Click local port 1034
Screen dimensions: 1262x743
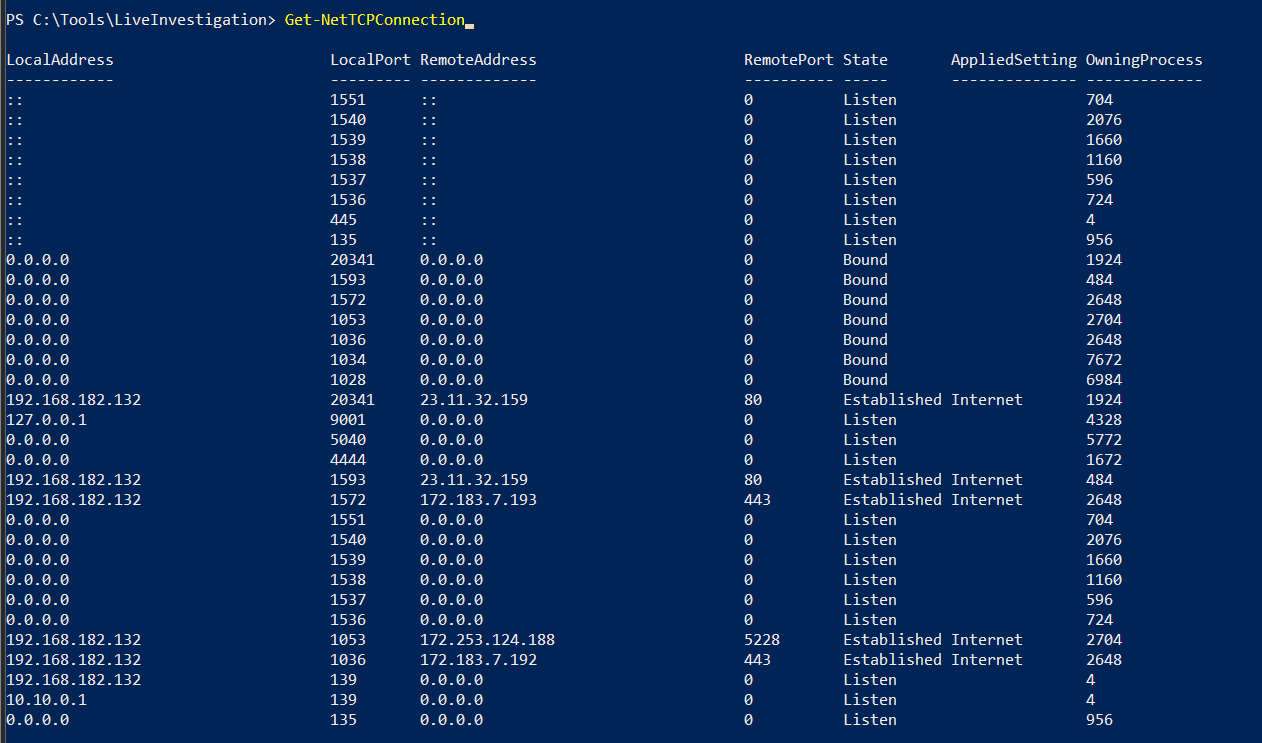[348, 360]
